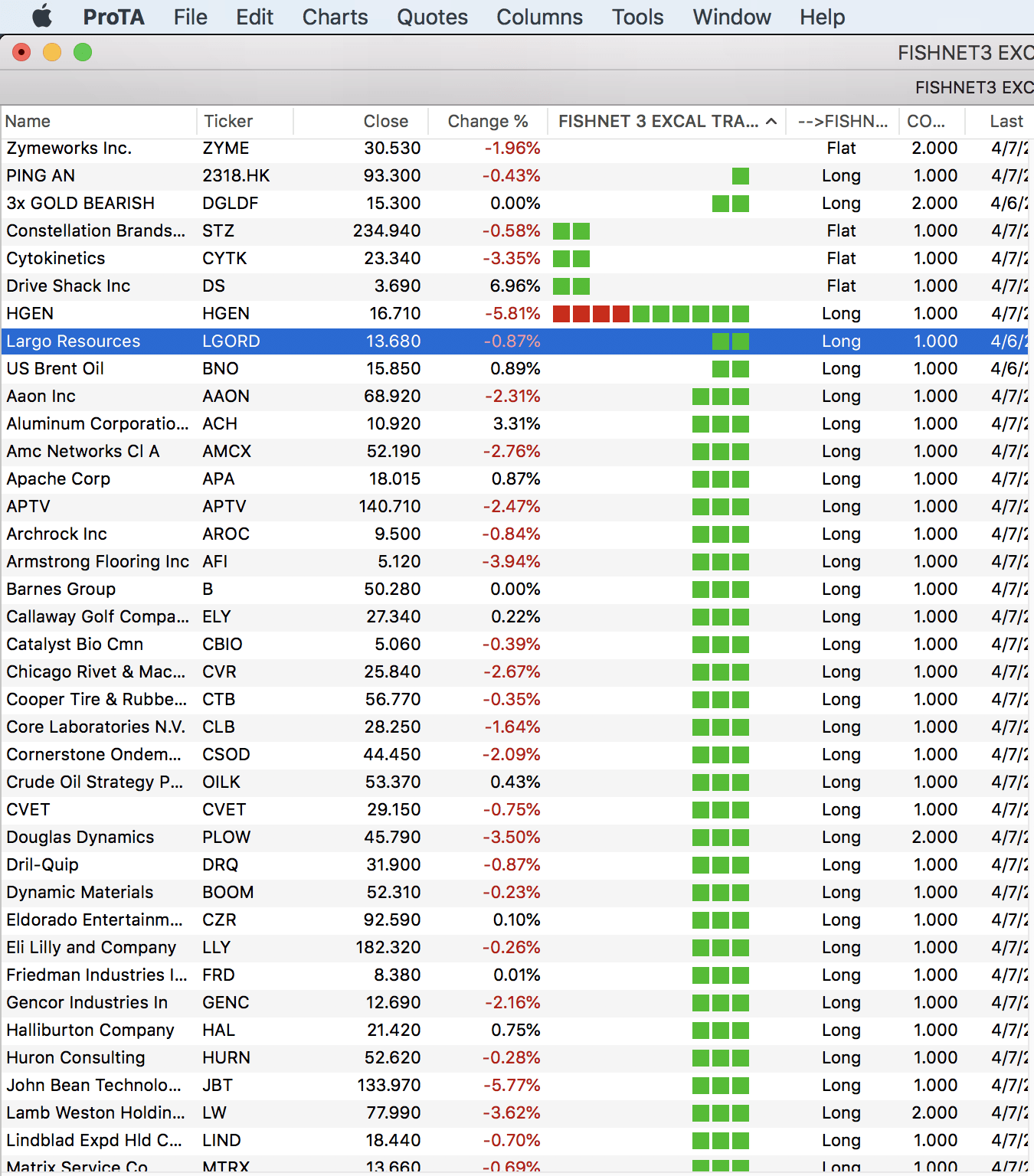Image resolution: width=1034 pixels, height=1176 pixels.
Task: Open the ProTA application menu
Action: click(x=113, y=17)
